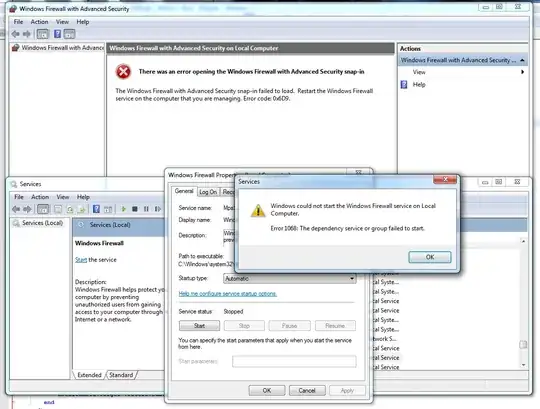This screenshot has height=409, width=540.
Task: Click Windows Firewall with Advanced Security actions header
Action: (463, 60)
